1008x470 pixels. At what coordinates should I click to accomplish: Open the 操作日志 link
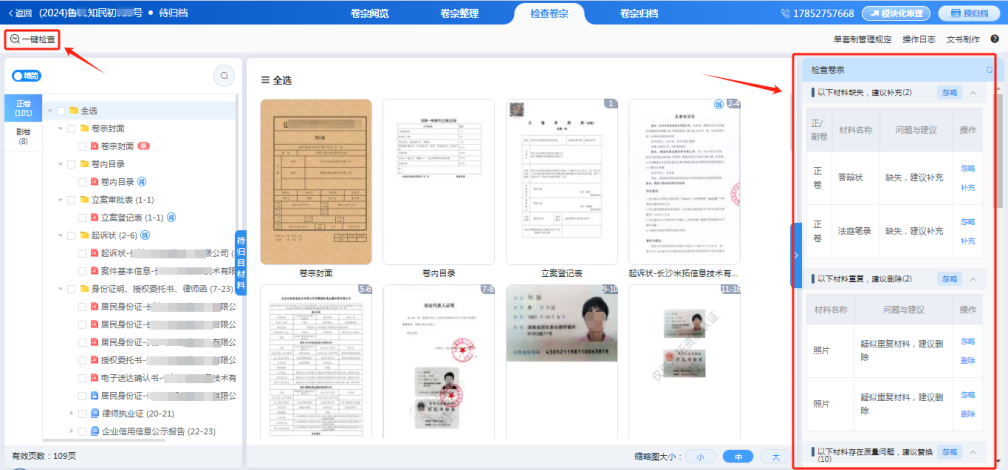(x=918, y=39)
